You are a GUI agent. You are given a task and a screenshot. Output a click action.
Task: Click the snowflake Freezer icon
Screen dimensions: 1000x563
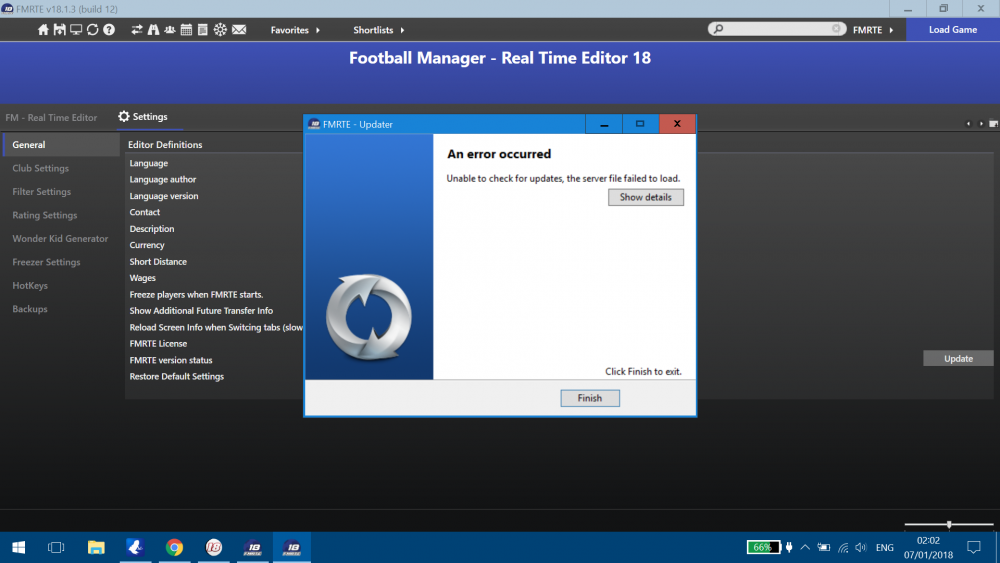(x=221, y=30)
